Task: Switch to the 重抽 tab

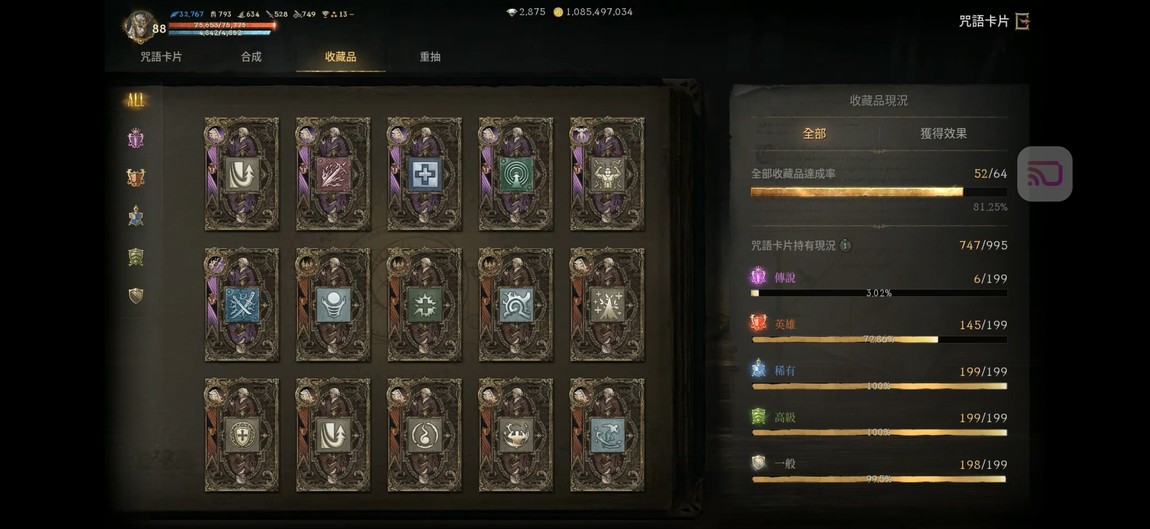Action: (430, 56)
